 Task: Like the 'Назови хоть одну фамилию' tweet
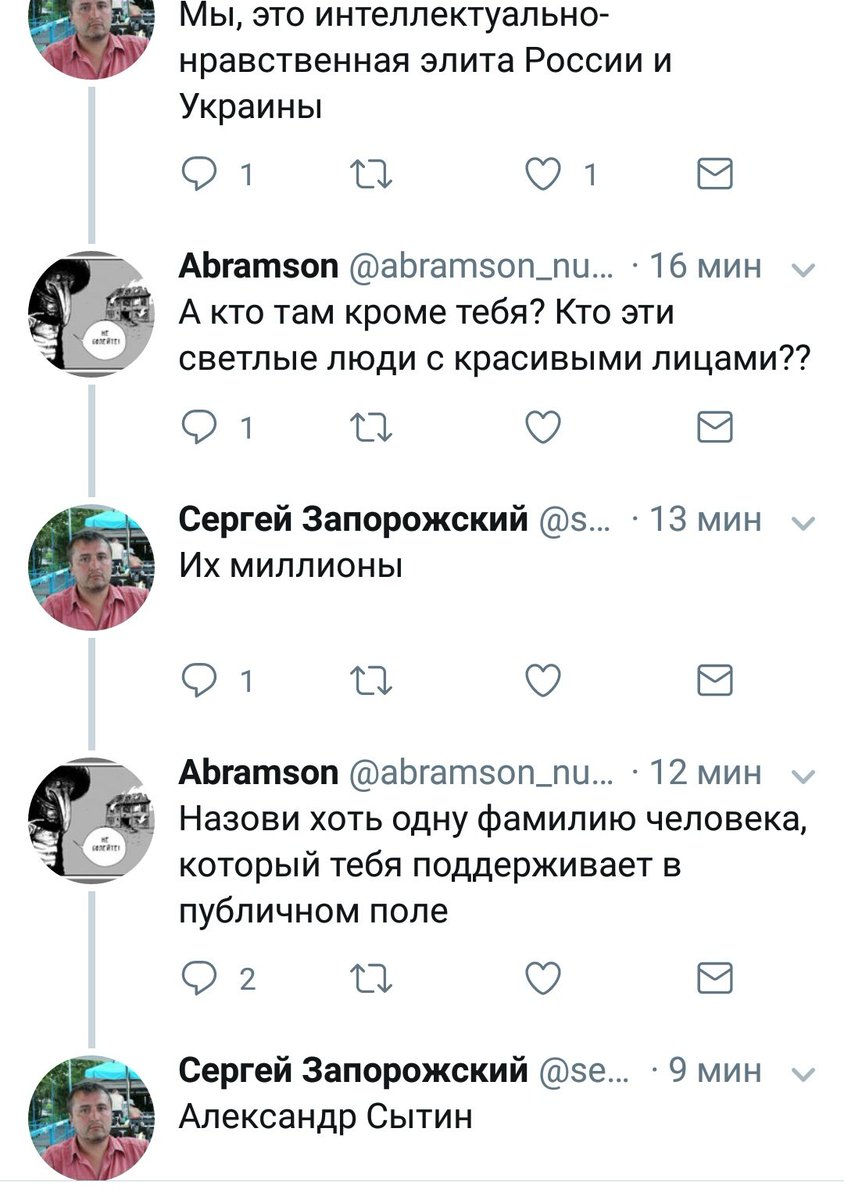543,976
